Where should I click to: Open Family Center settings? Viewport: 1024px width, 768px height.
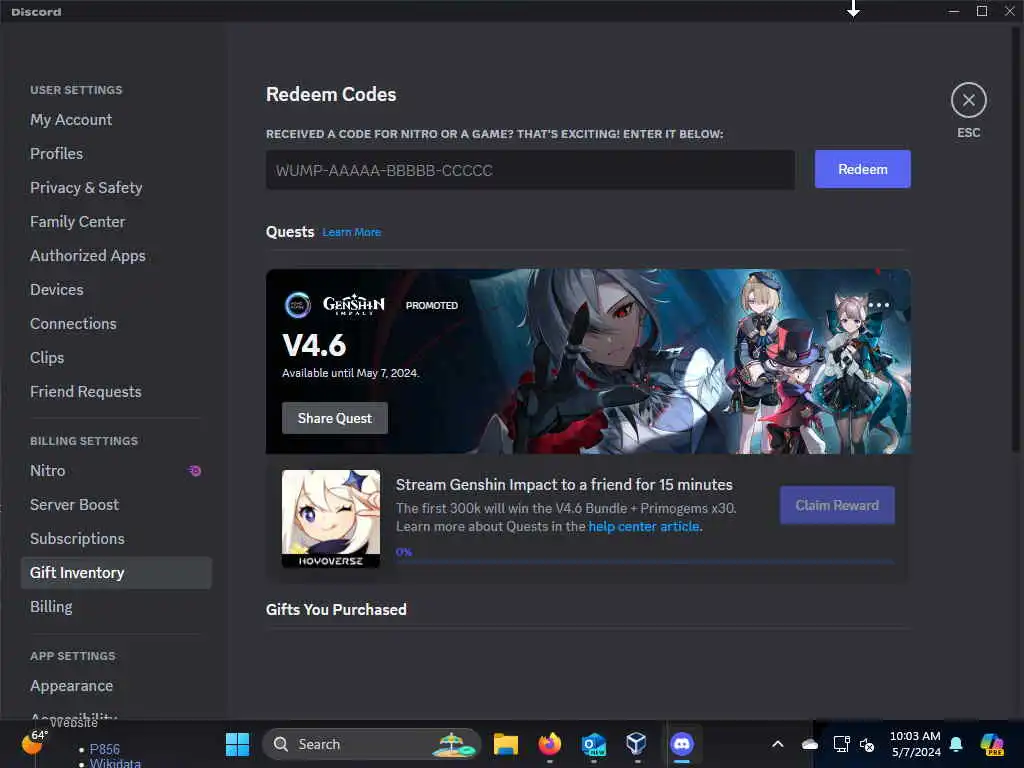pyautogui.click(x=78, y=221)
